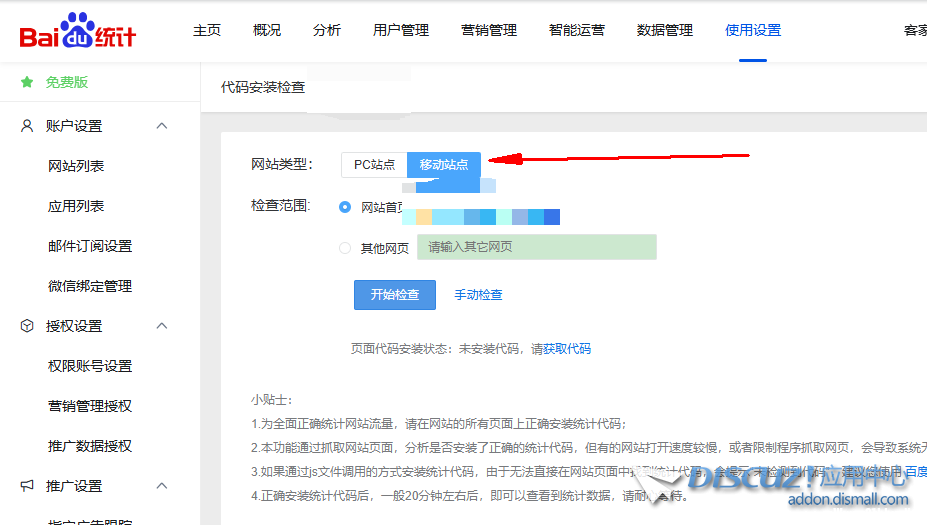Collapse the 授权设置 section chevron
The width and height of the screenshot is (927, 525).
point(162,326)
